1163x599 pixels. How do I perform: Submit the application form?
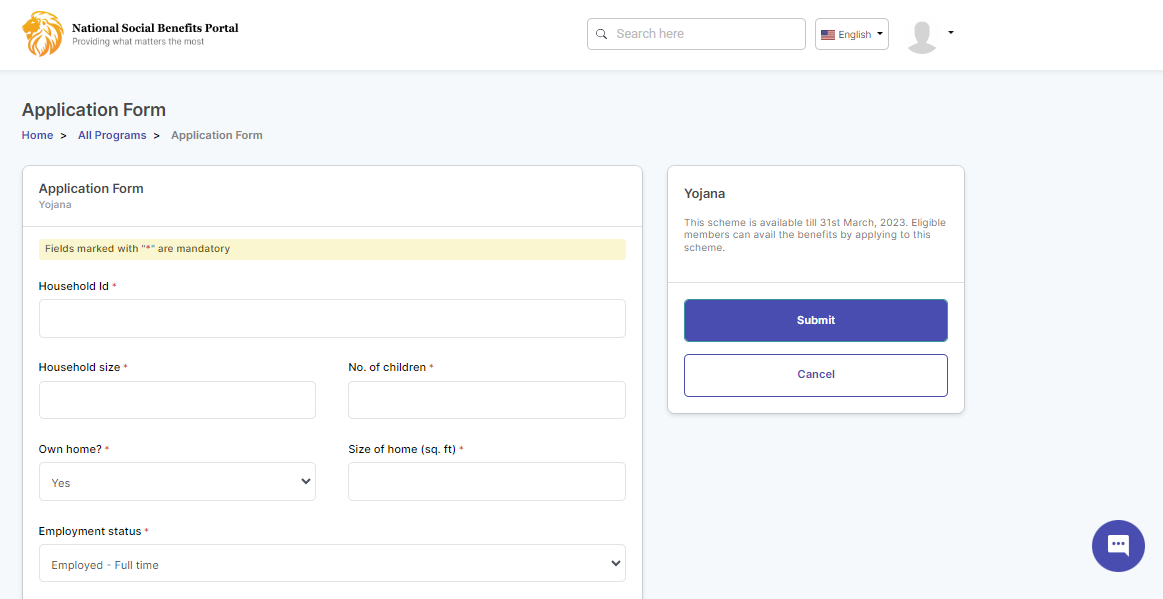pyautogui.click(x=815, y=321)
